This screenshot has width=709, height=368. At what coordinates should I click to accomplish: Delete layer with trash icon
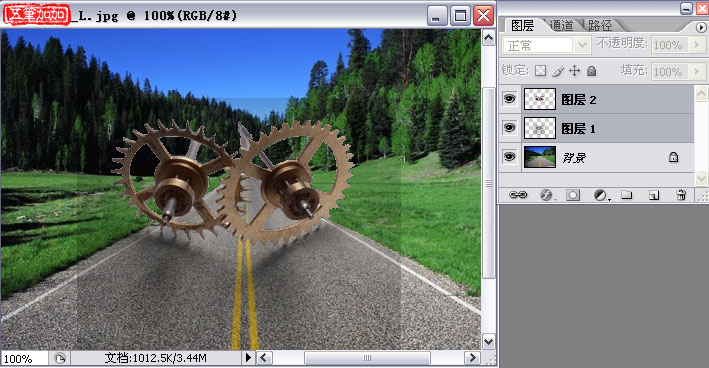(x=681, y=195)
